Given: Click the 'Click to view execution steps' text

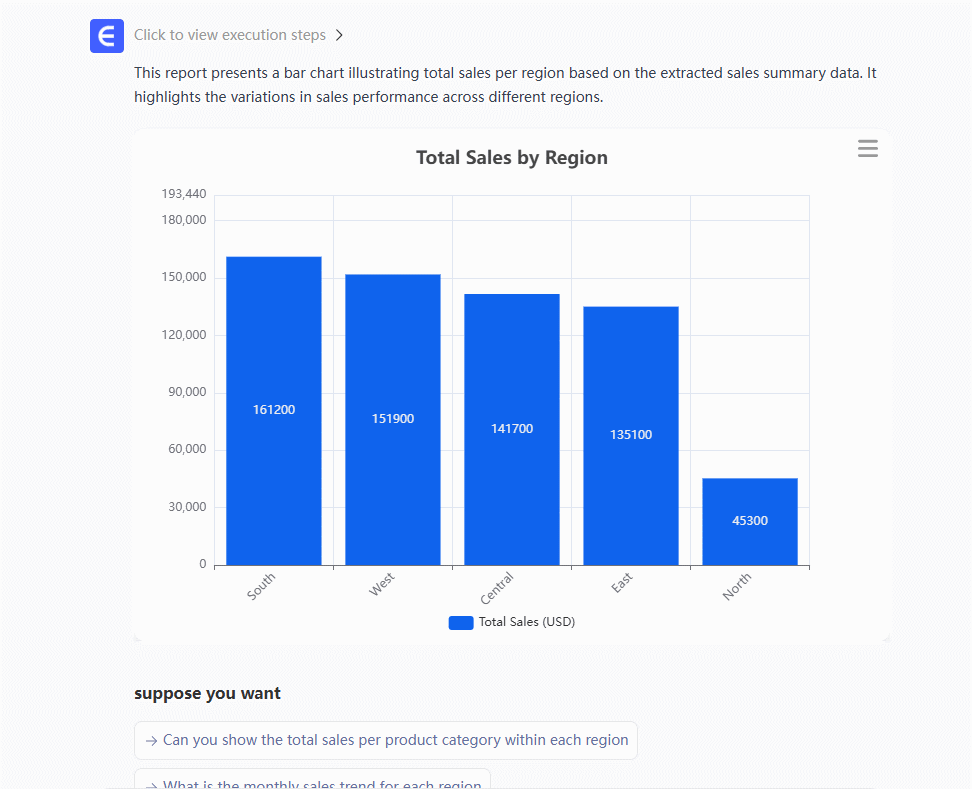Looking at the screenshot, I should point(230,35).
